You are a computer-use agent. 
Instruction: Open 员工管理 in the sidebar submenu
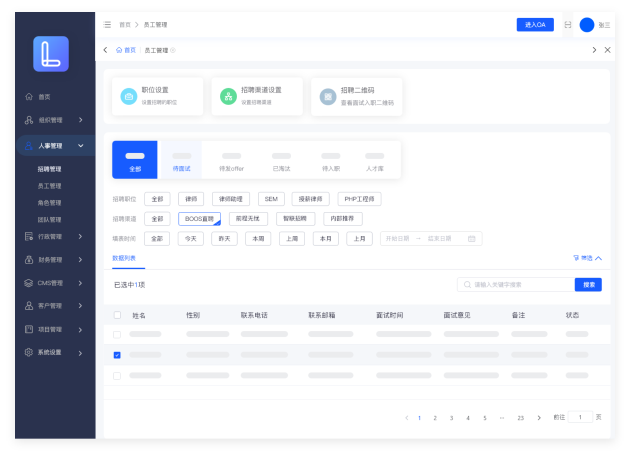coord(49,186)
